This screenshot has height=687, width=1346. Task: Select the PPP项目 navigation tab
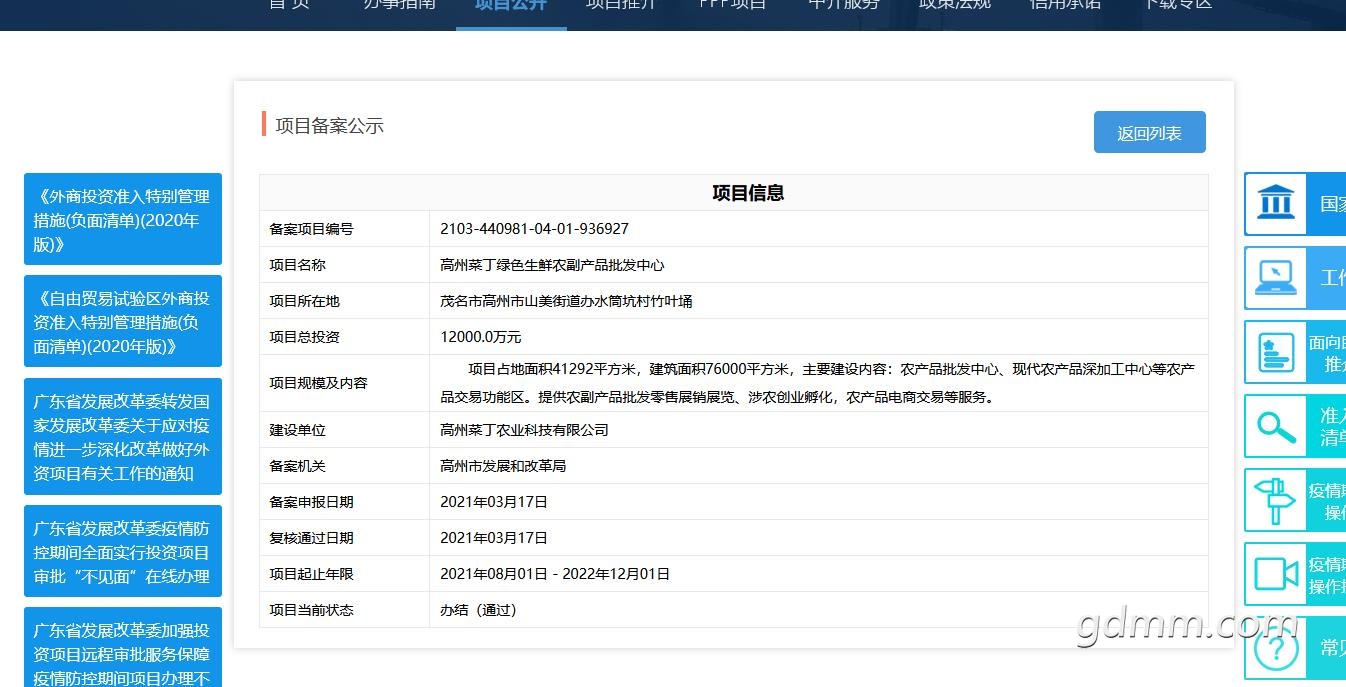coord(732,4)
